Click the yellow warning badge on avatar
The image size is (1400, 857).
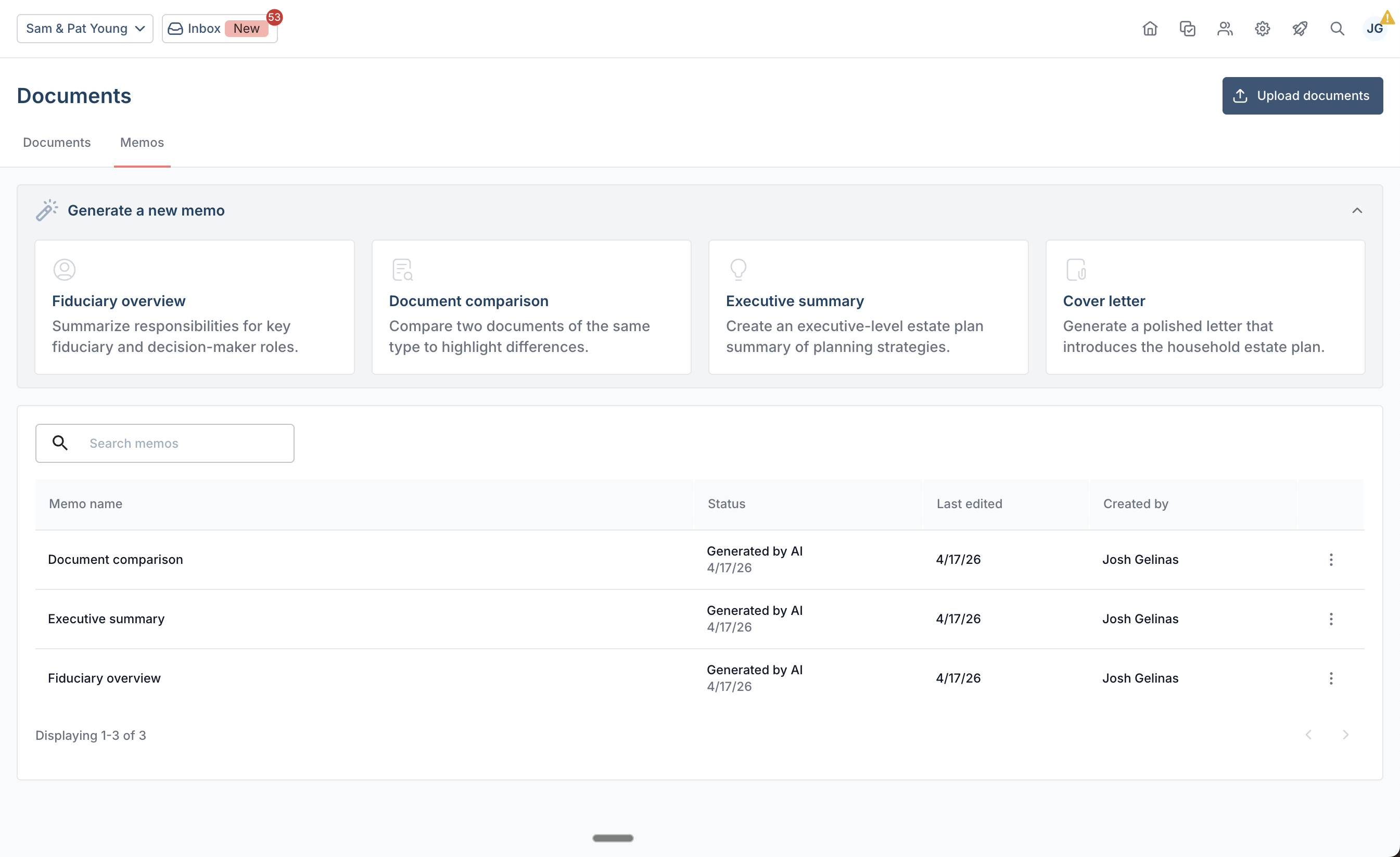[x=1388, y=17]
